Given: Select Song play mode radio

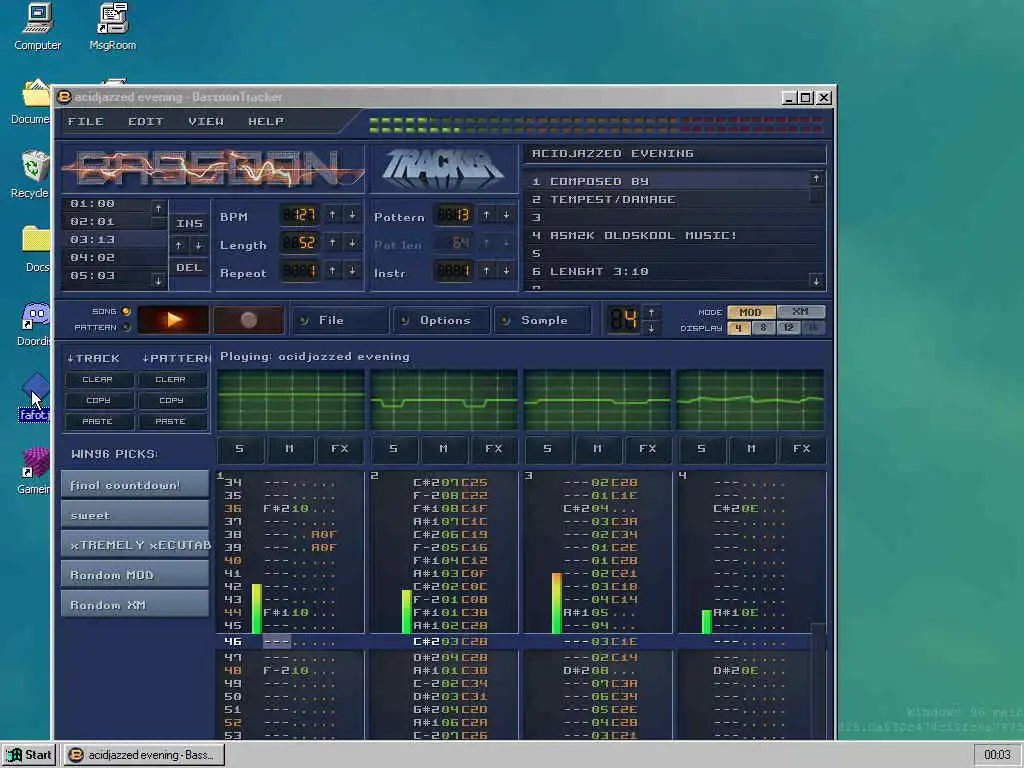Looking at the screenshot, I should click(126, 312).
